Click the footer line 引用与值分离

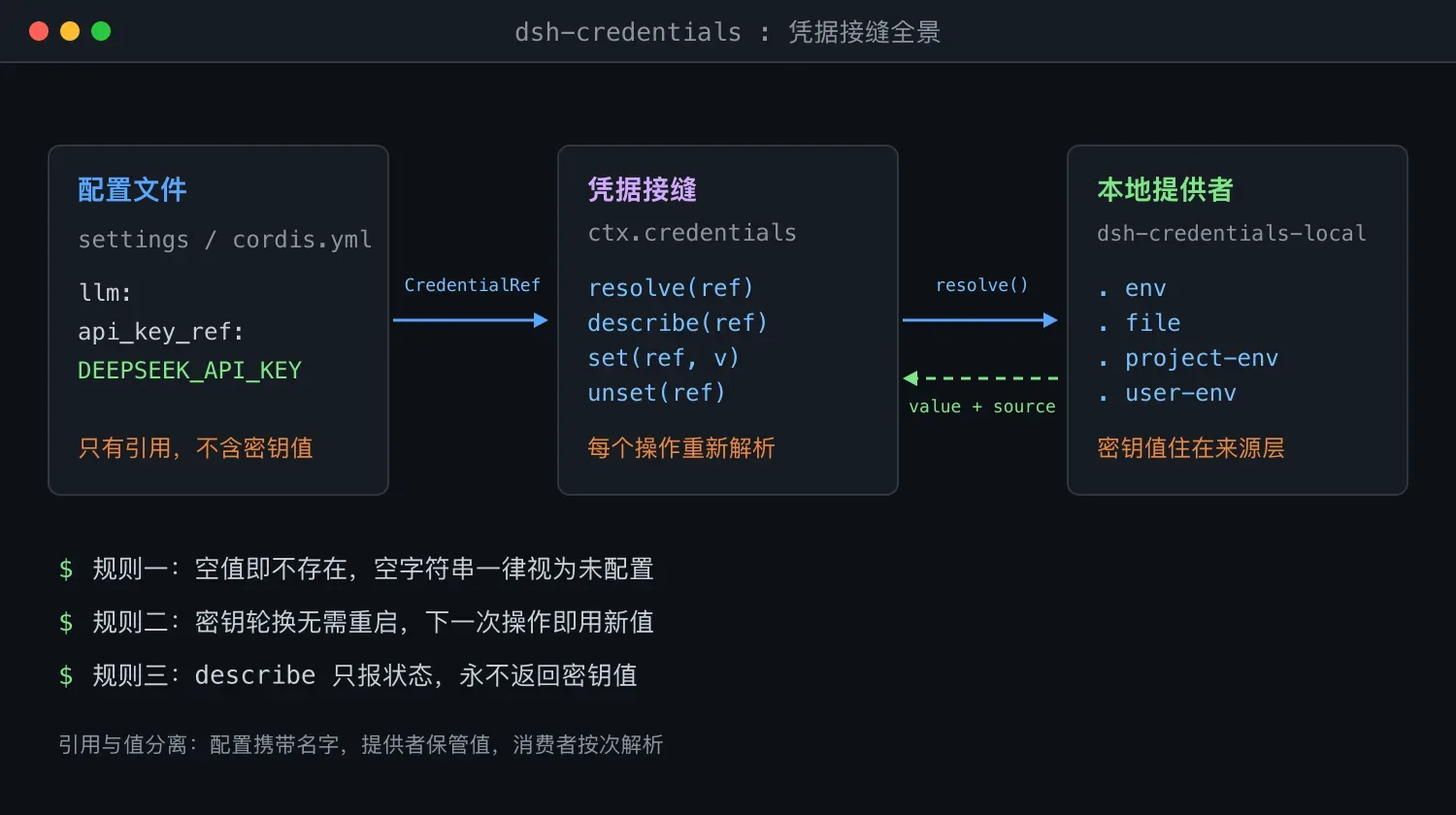coord(361,744)
